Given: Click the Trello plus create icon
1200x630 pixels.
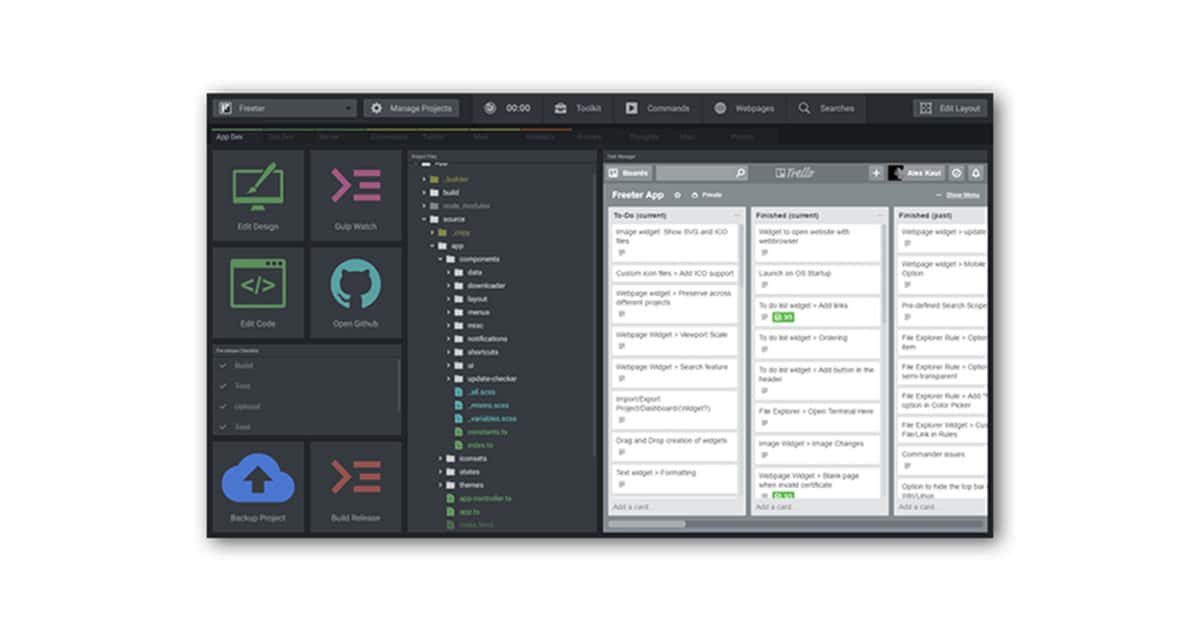Looking at the screenshot, I should tap(876, 173).
